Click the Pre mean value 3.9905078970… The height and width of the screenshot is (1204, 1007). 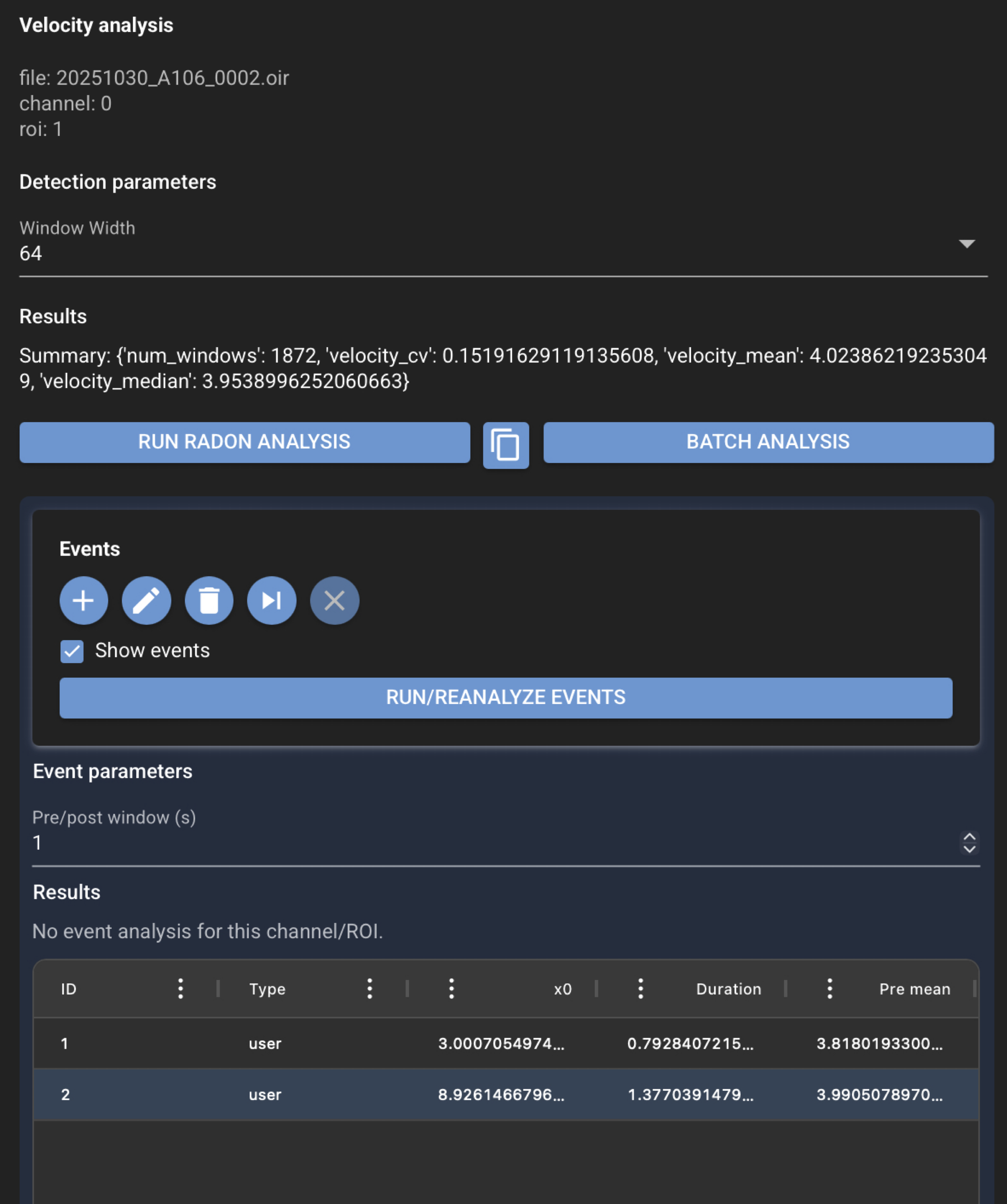click(x=880, y=1094)
